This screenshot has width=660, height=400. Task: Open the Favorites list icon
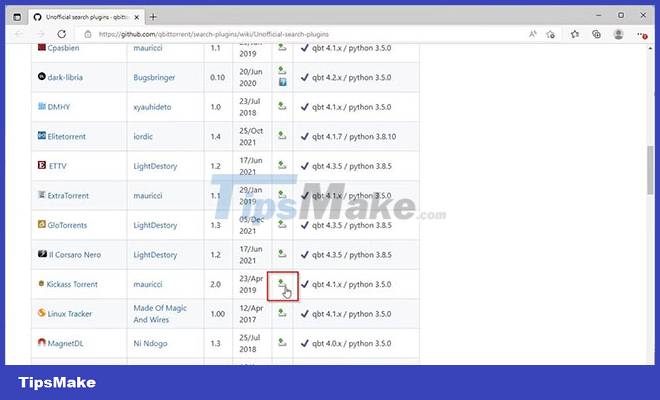click(575, 34)
